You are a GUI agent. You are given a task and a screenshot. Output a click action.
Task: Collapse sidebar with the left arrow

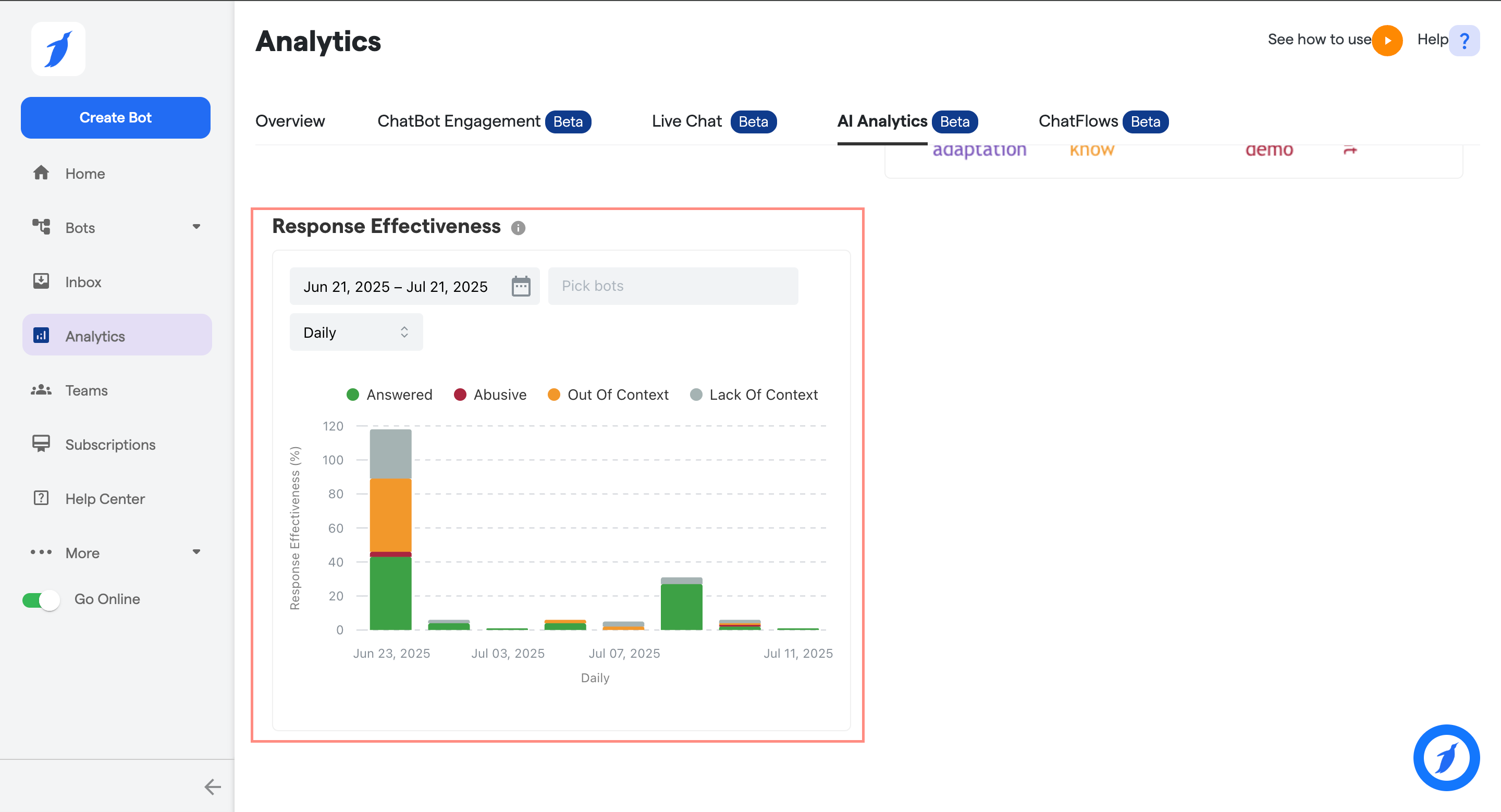point(213,787)
